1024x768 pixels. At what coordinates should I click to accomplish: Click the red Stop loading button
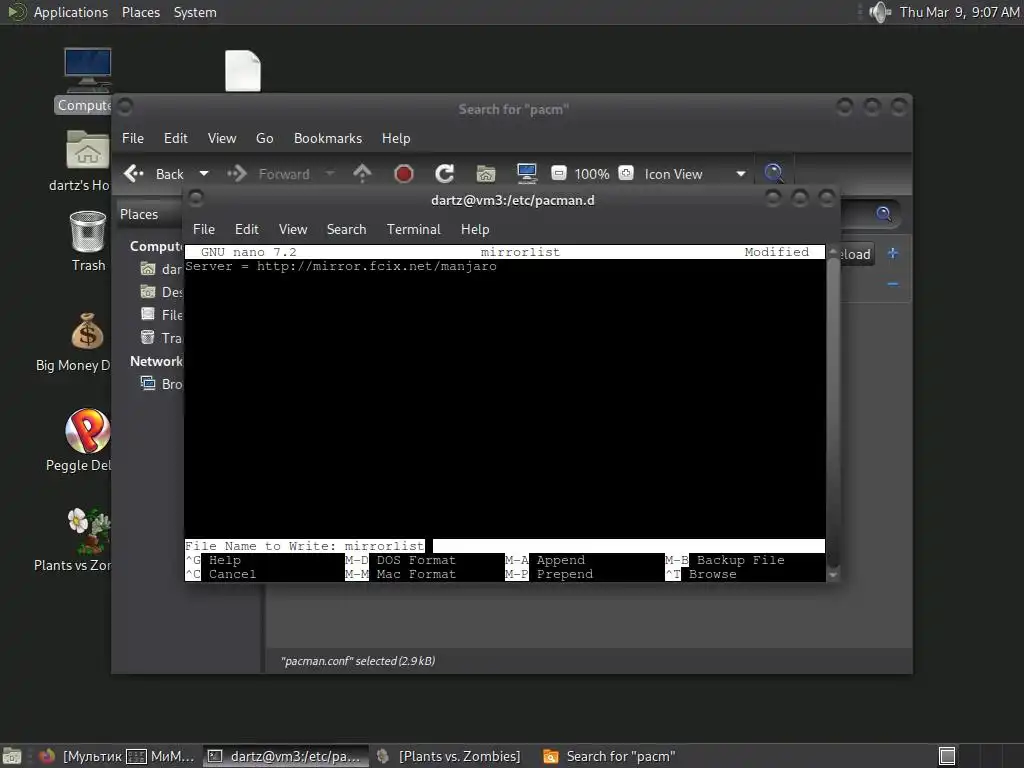tap(404, 174)
